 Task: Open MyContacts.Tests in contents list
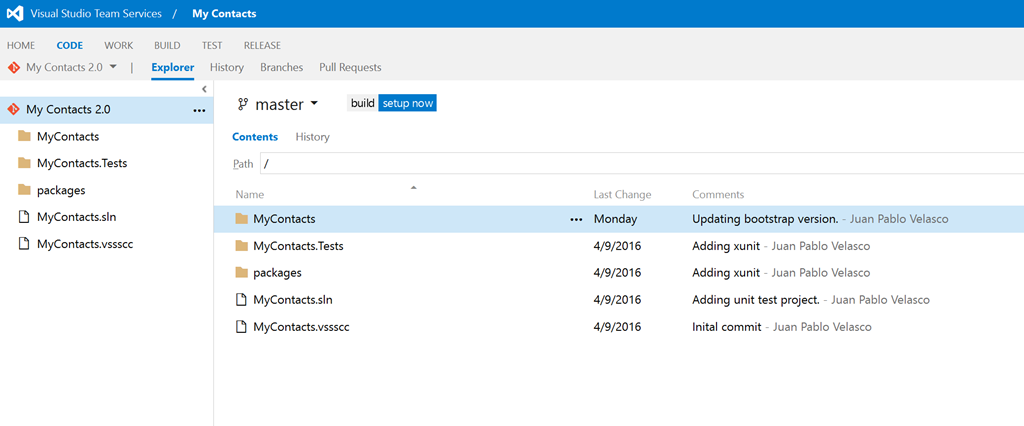(298, 246)
